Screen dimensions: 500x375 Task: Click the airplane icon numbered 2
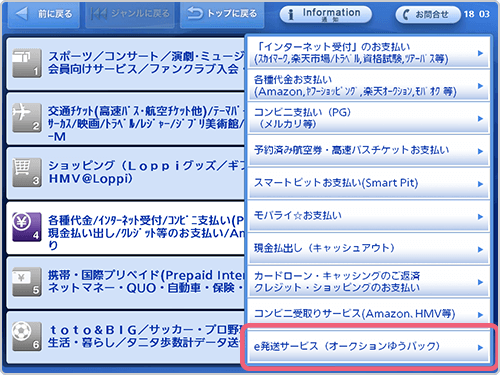coord(27,118)
